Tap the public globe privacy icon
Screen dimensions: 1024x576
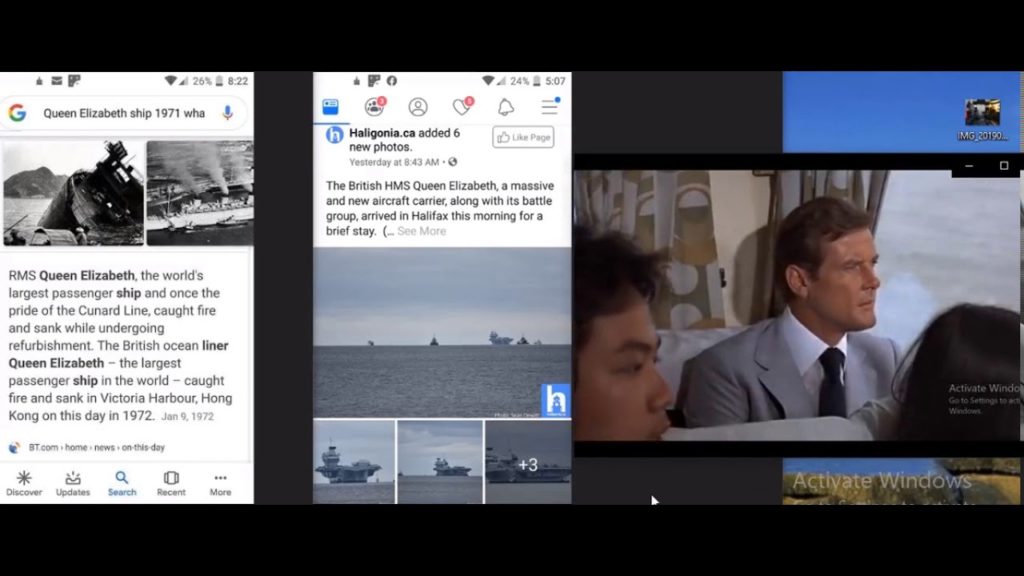point(453,162)
